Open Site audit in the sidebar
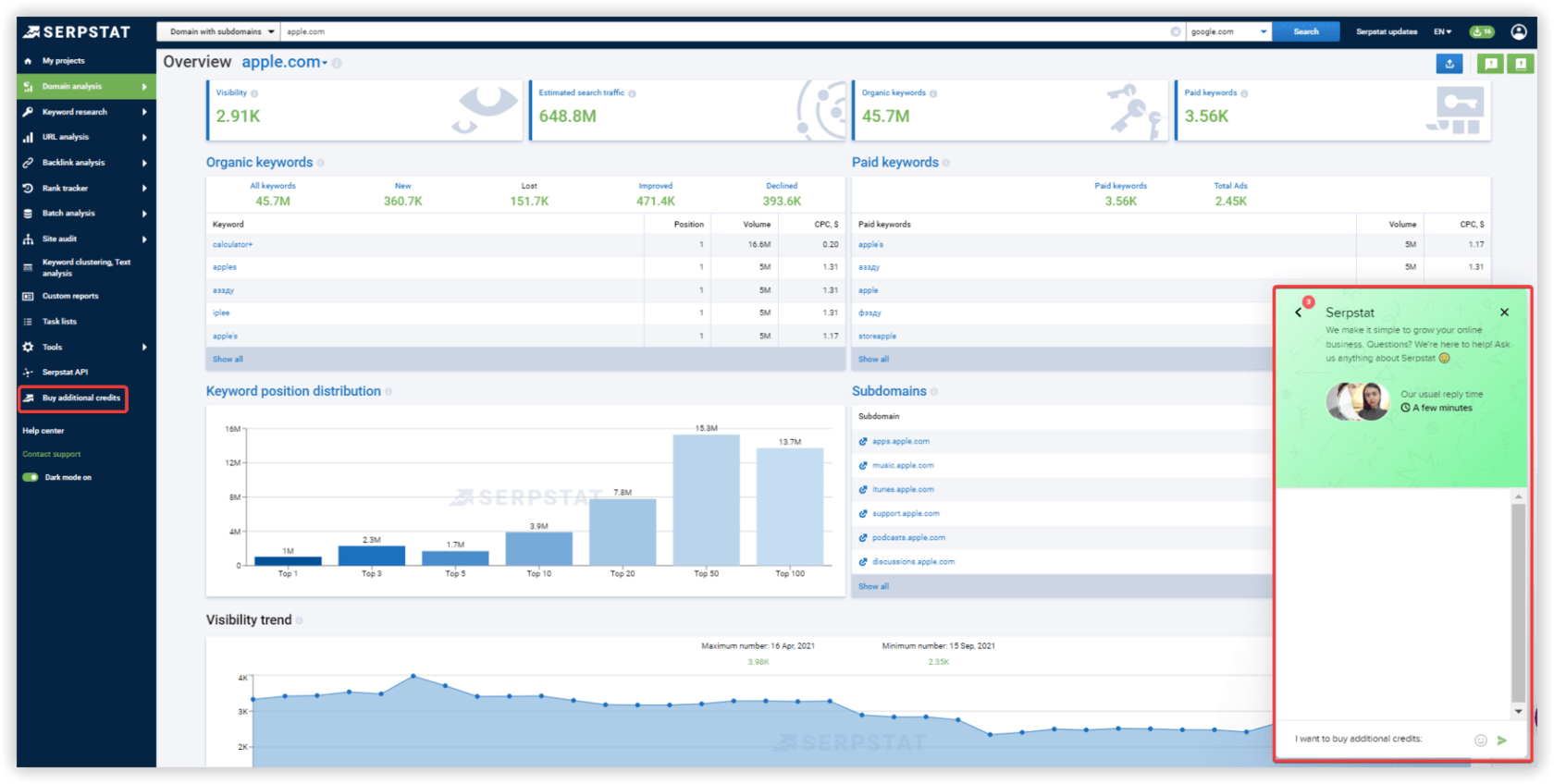Image resolution: width=1554 pixels, height=784 pixels. coord(60,239)
